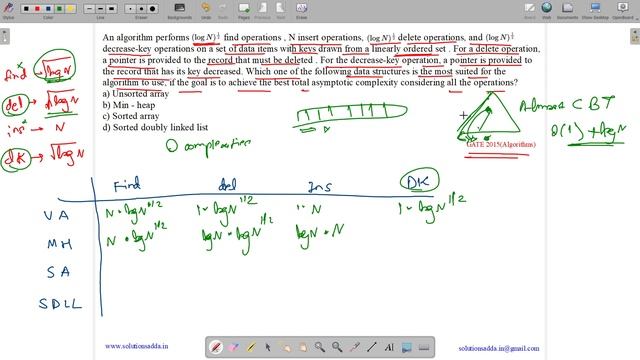Choose the green pen color

pos(60,9)
